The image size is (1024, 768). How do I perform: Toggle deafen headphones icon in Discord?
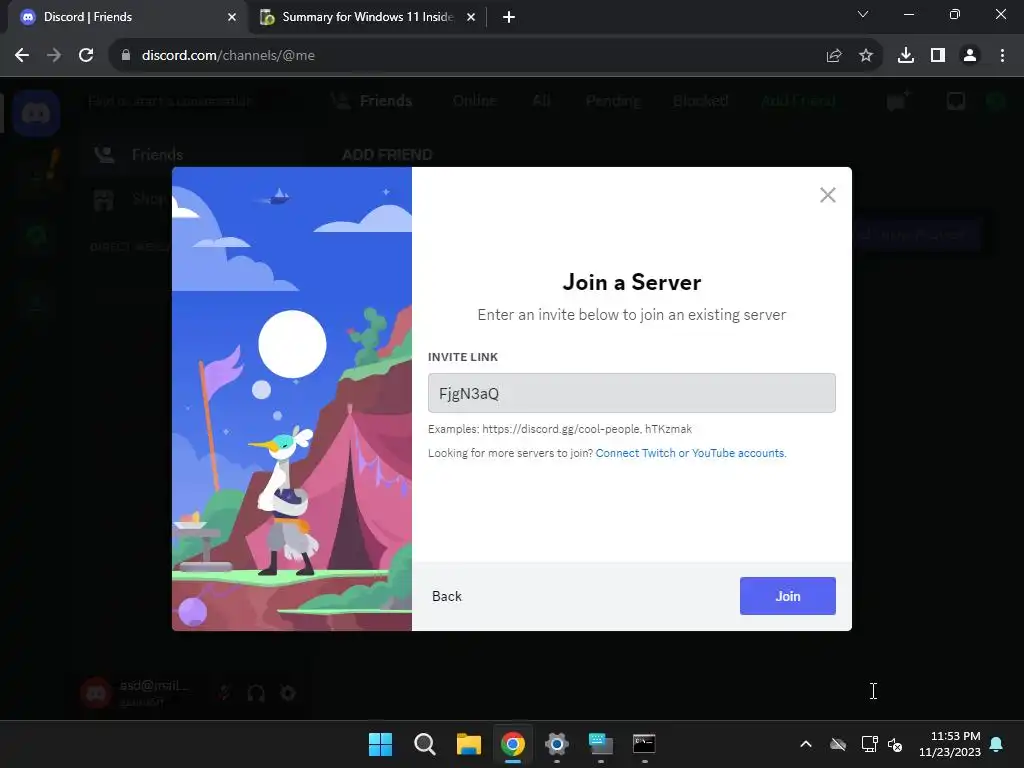pos(256,692)
